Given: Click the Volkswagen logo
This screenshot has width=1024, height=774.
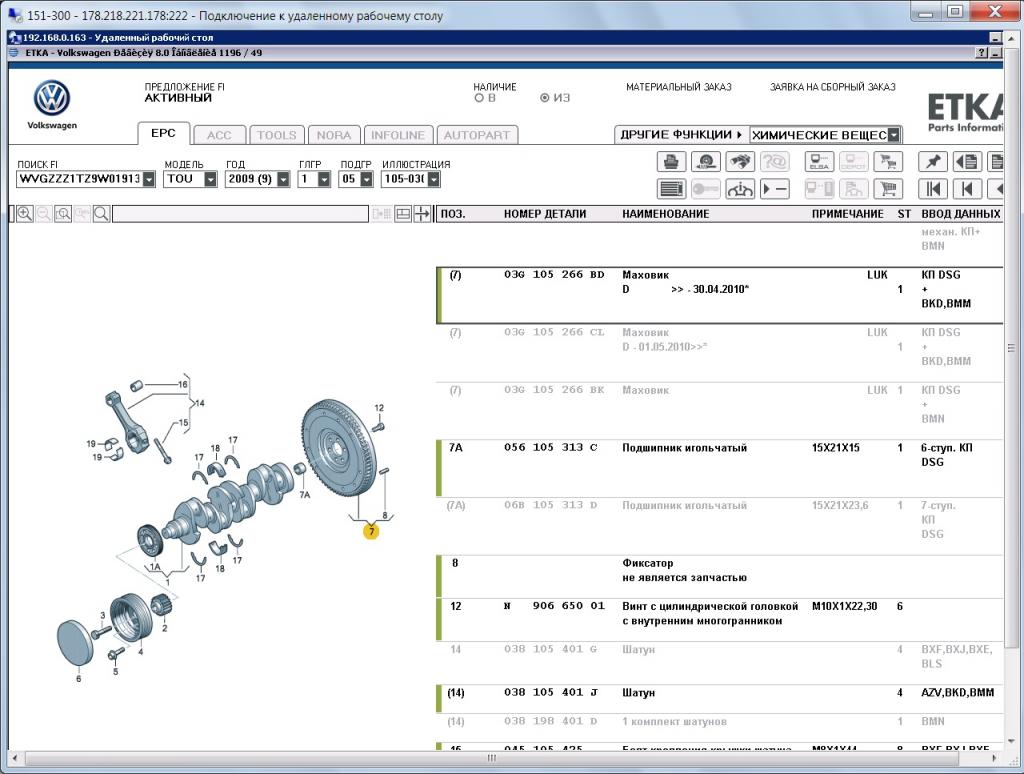Looking at the screenshot, I should point(52,98).
